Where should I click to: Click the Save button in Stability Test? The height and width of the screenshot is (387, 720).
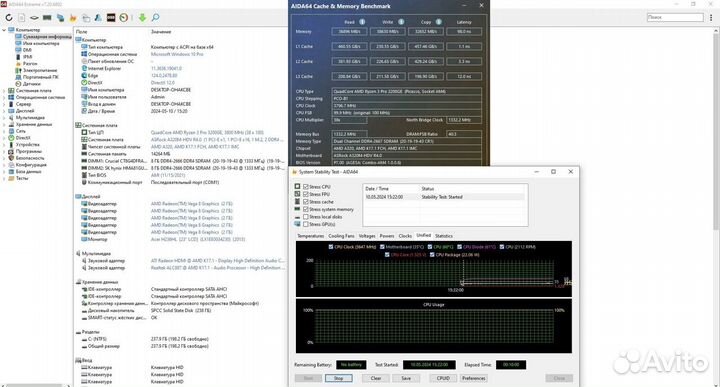406,378
